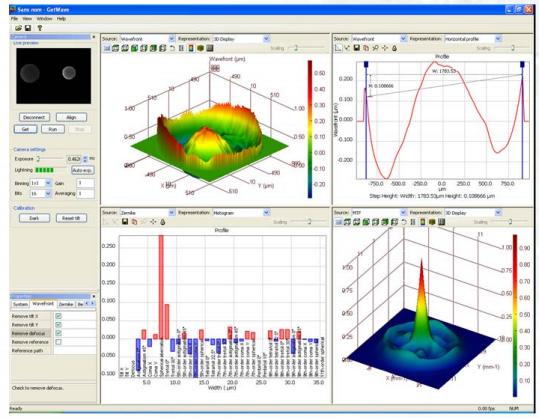Click the Reset tilt button
This screenshot has height=418, width=539.
click(71, 218)
